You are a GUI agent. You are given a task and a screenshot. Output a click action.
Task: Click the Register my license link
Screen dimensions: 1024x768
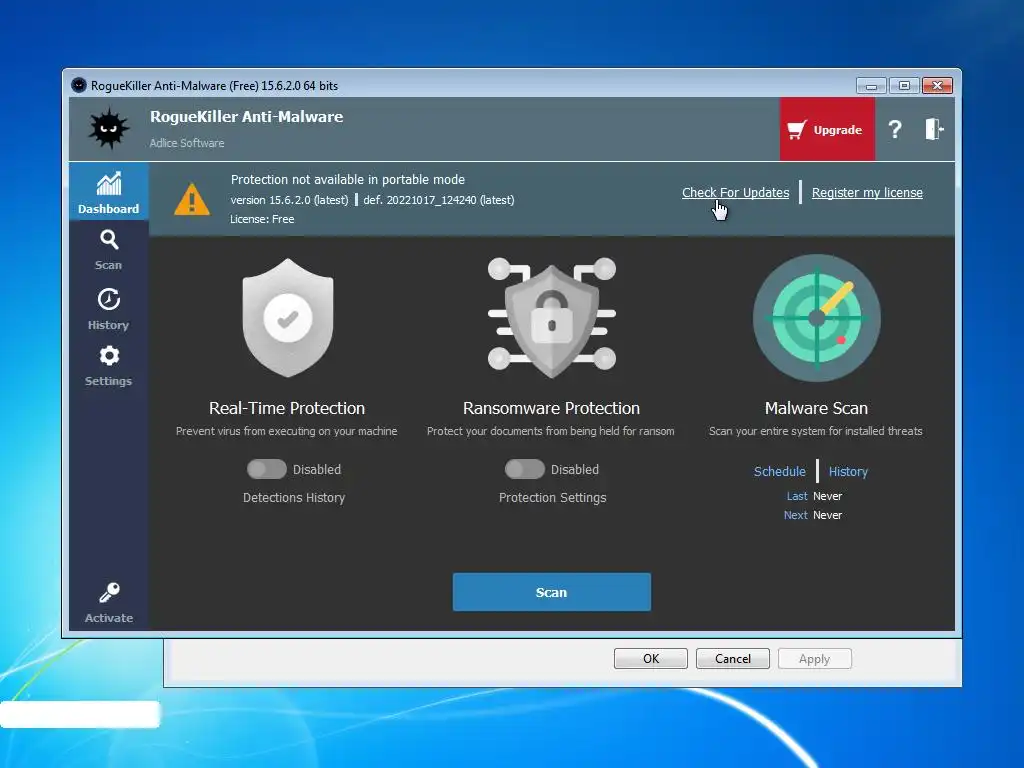(867, 193)
